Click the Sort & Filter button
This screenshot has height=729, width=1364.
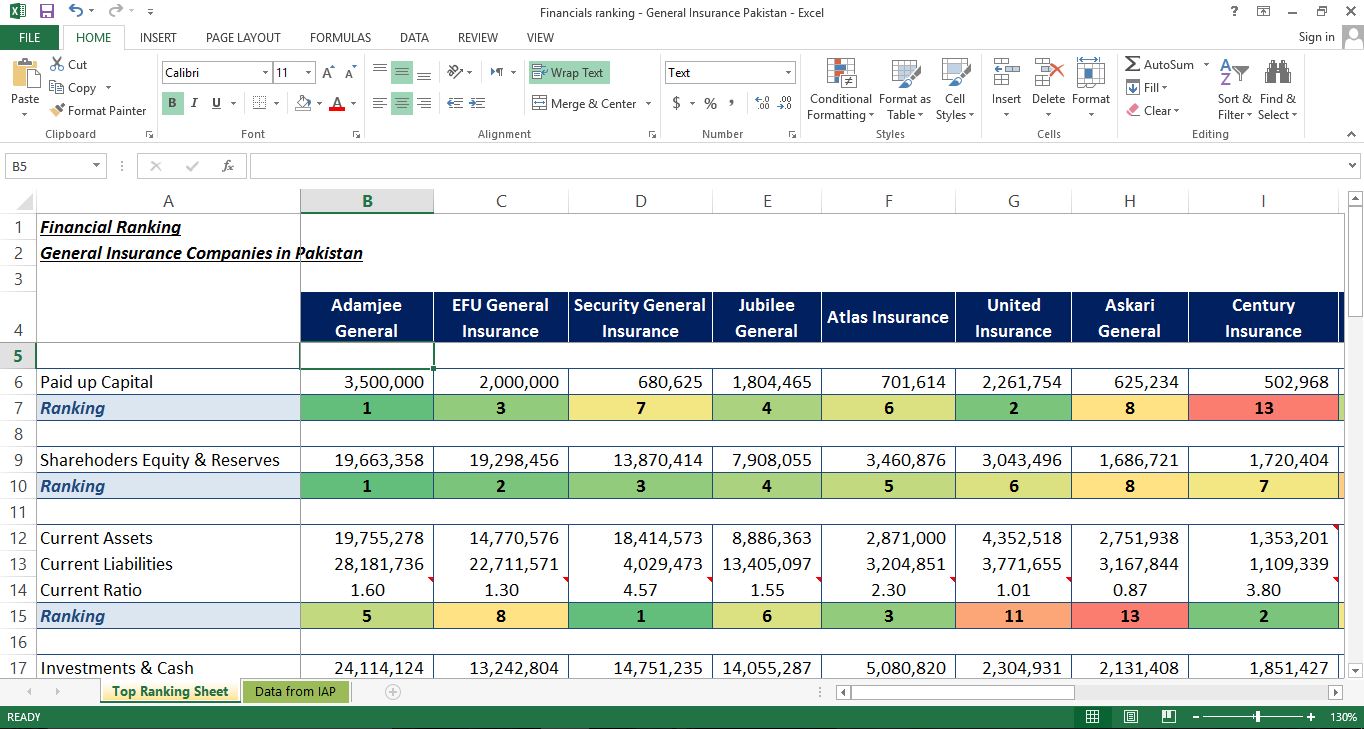pos(1235,88)
